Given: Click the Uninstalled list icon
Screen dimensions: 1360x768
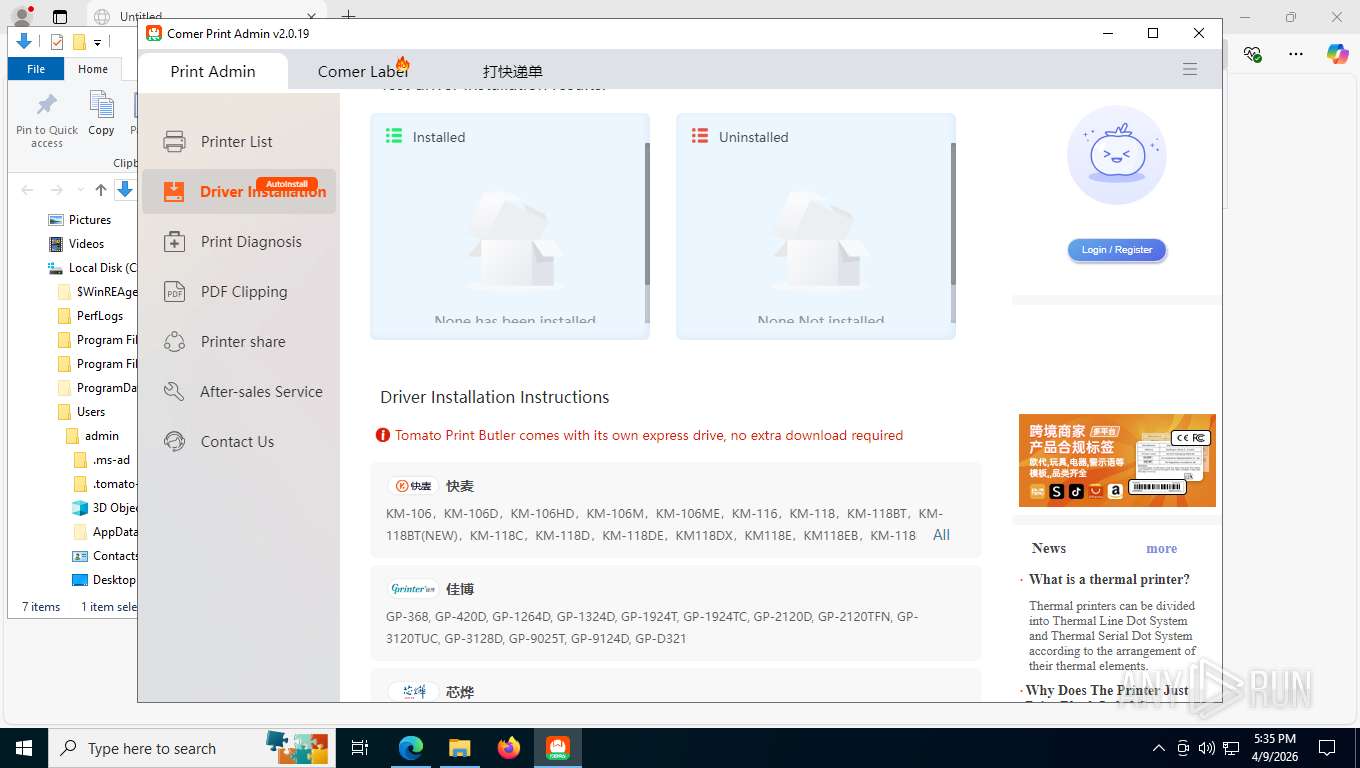Looking at the screenshot, I should coord(700,136).
